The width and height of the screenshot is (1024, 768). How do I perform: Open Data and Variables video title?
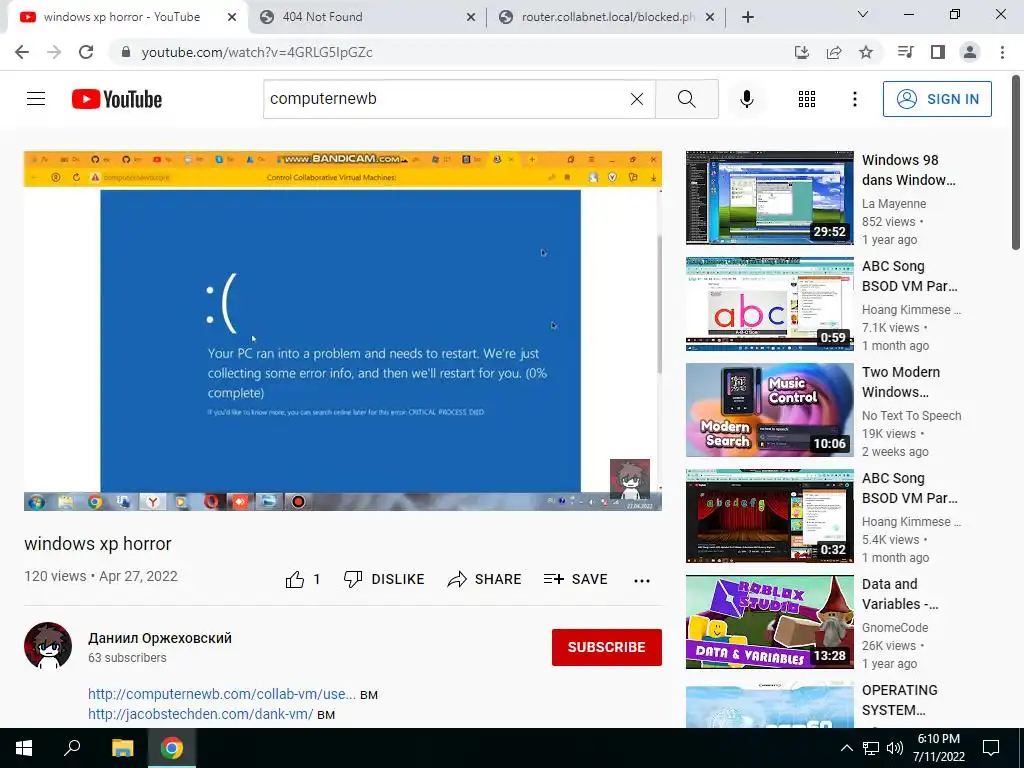click(x=900, y=594)
